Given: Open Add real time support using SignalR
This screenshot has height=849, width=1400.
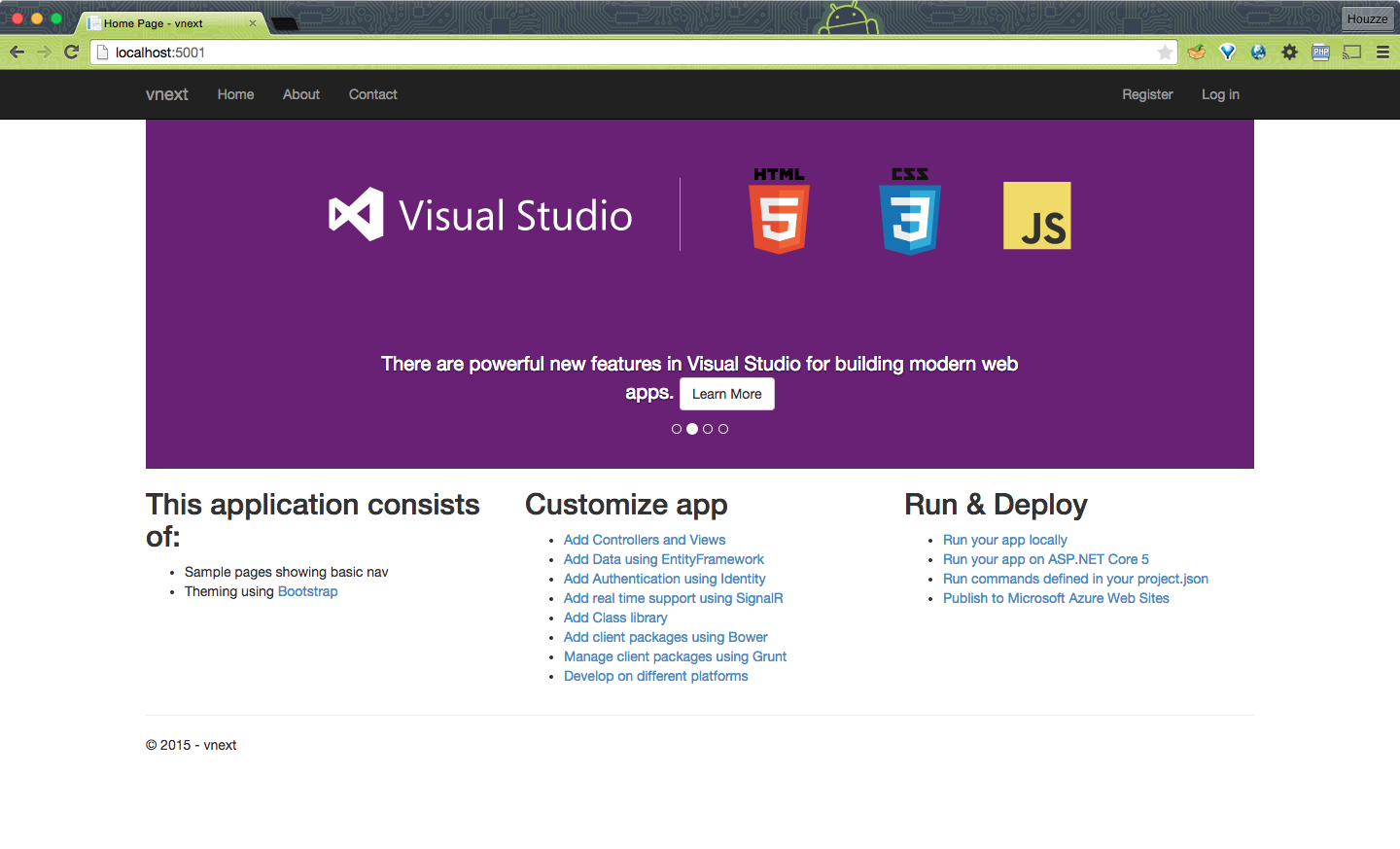Looking at the screenshot, I should [674, 598].
